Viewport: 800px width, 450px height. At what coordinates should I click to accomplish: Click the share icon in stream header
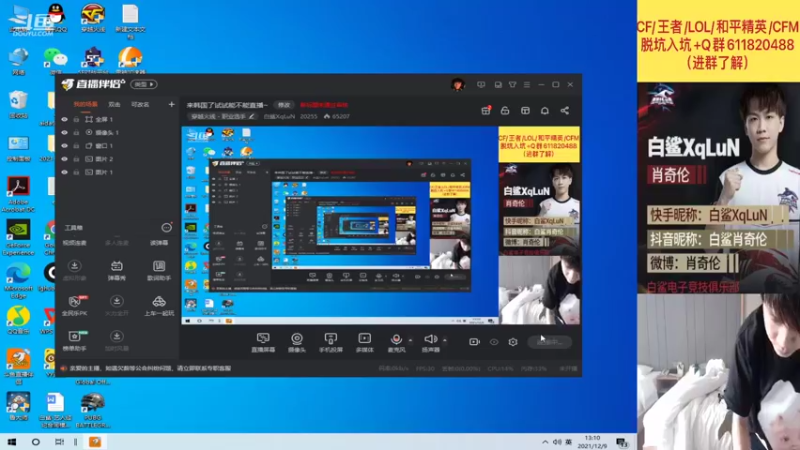tap(565, 111)
